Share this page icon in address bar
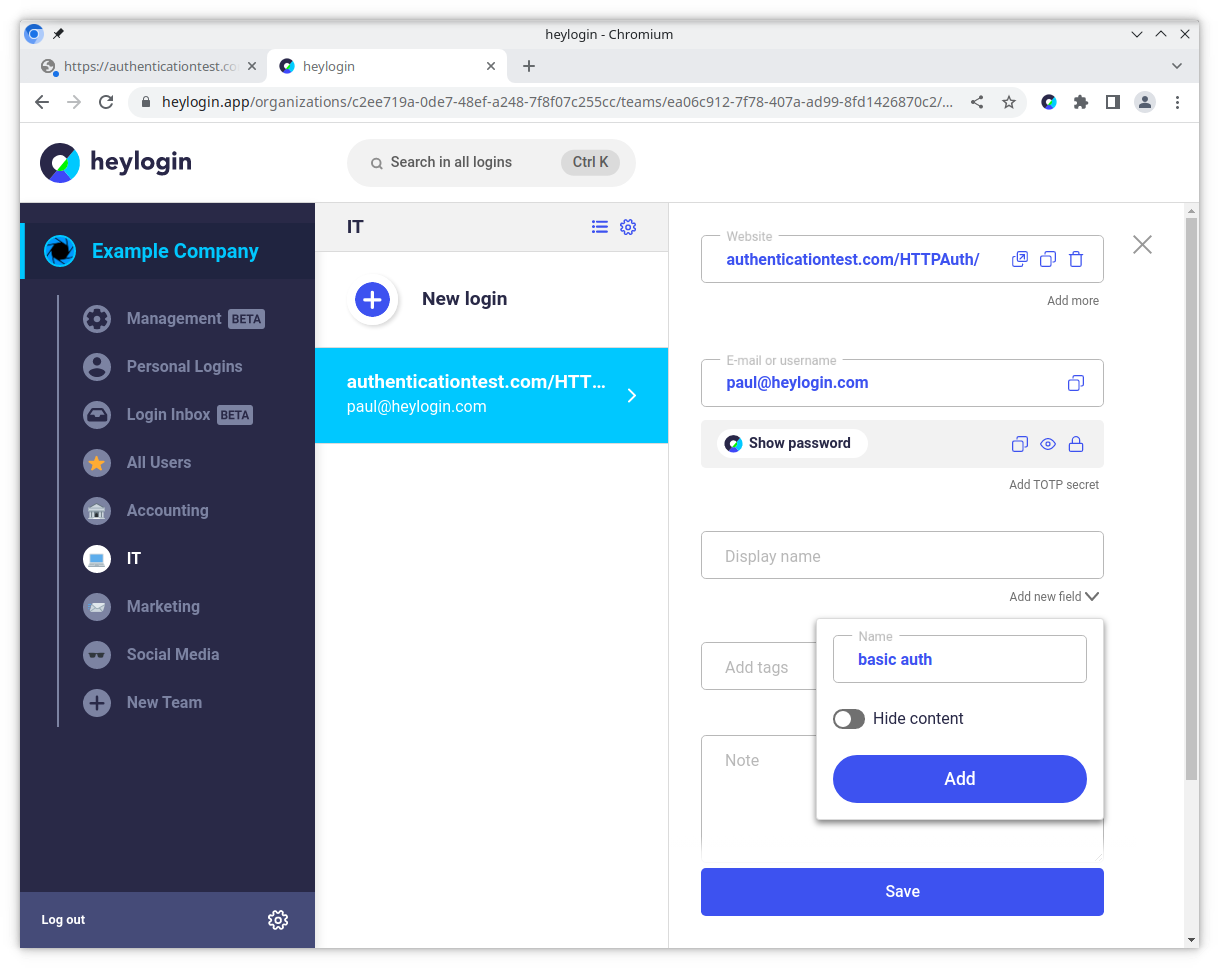The height and width of the screenshot is (968, 1219). [977, 102]
